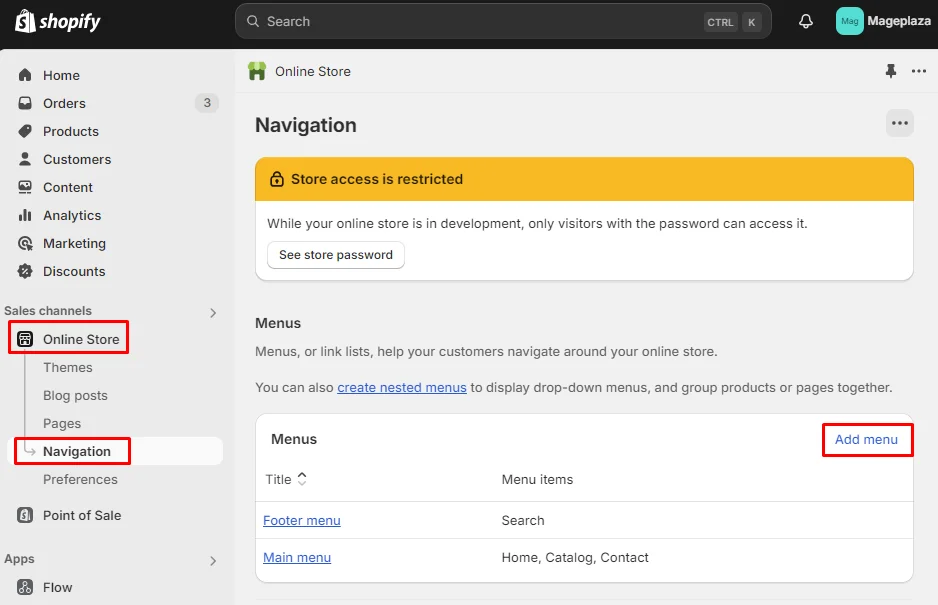Open Pages under Online Store

62,424
